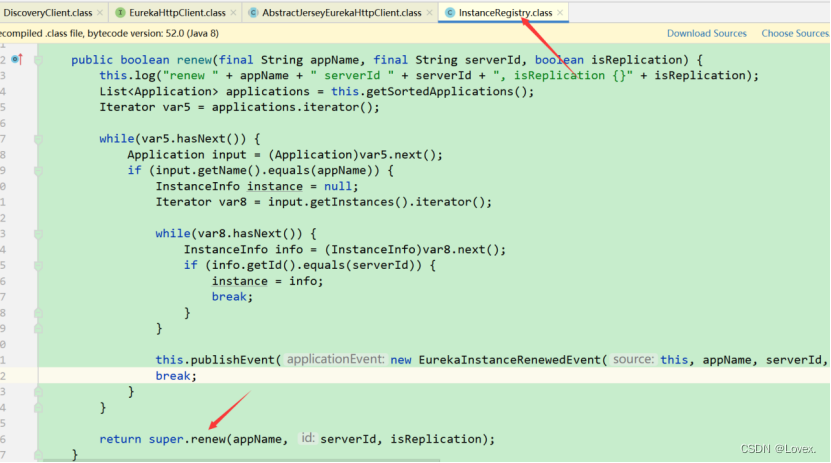Click the input.getInstances().iterator() call
This screenshot has height=463, width=831.
(x=379, y=202)
